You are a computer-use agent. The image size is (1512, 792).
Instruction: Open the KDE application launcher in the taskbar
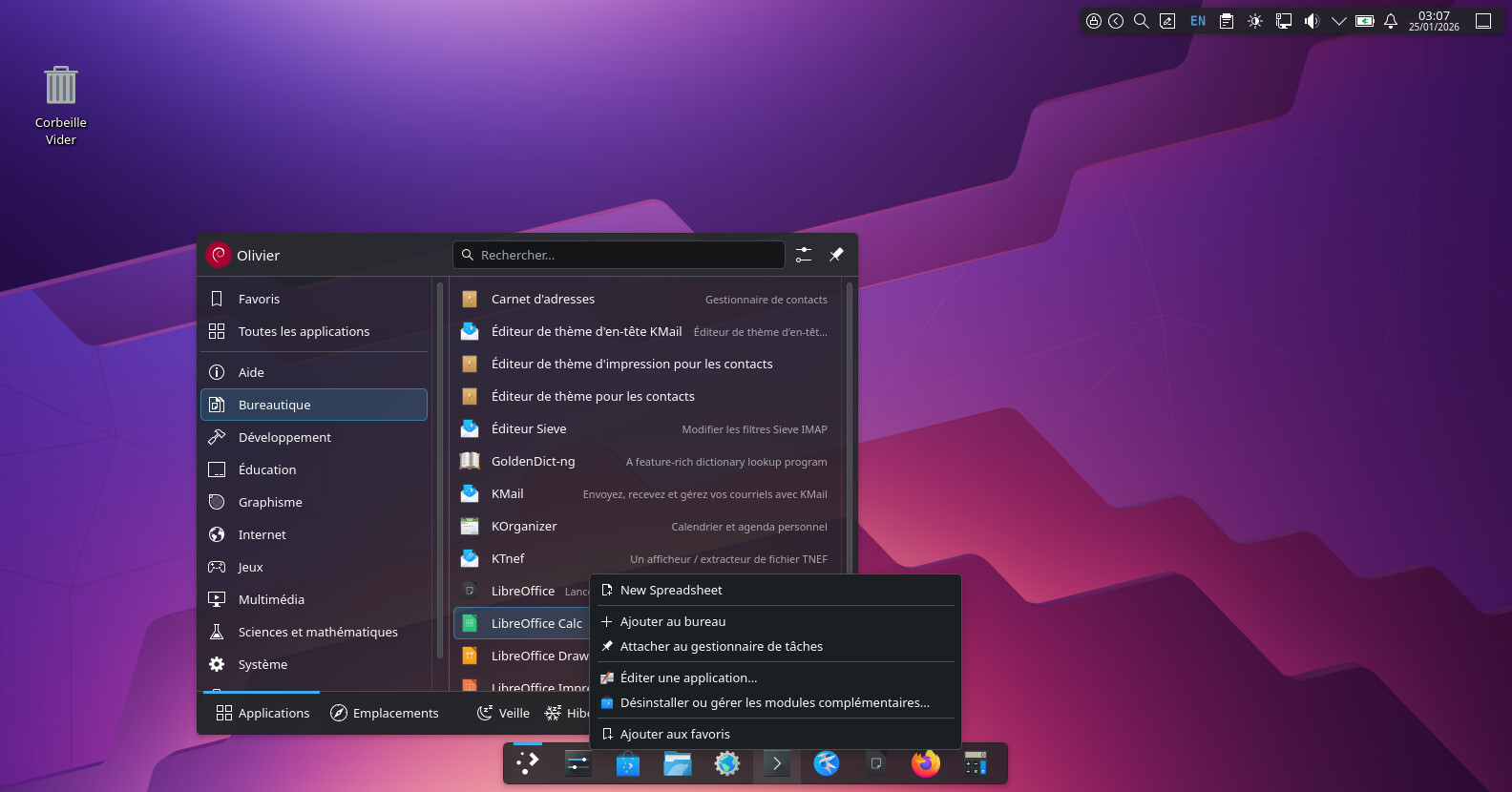tap(528, 763)
